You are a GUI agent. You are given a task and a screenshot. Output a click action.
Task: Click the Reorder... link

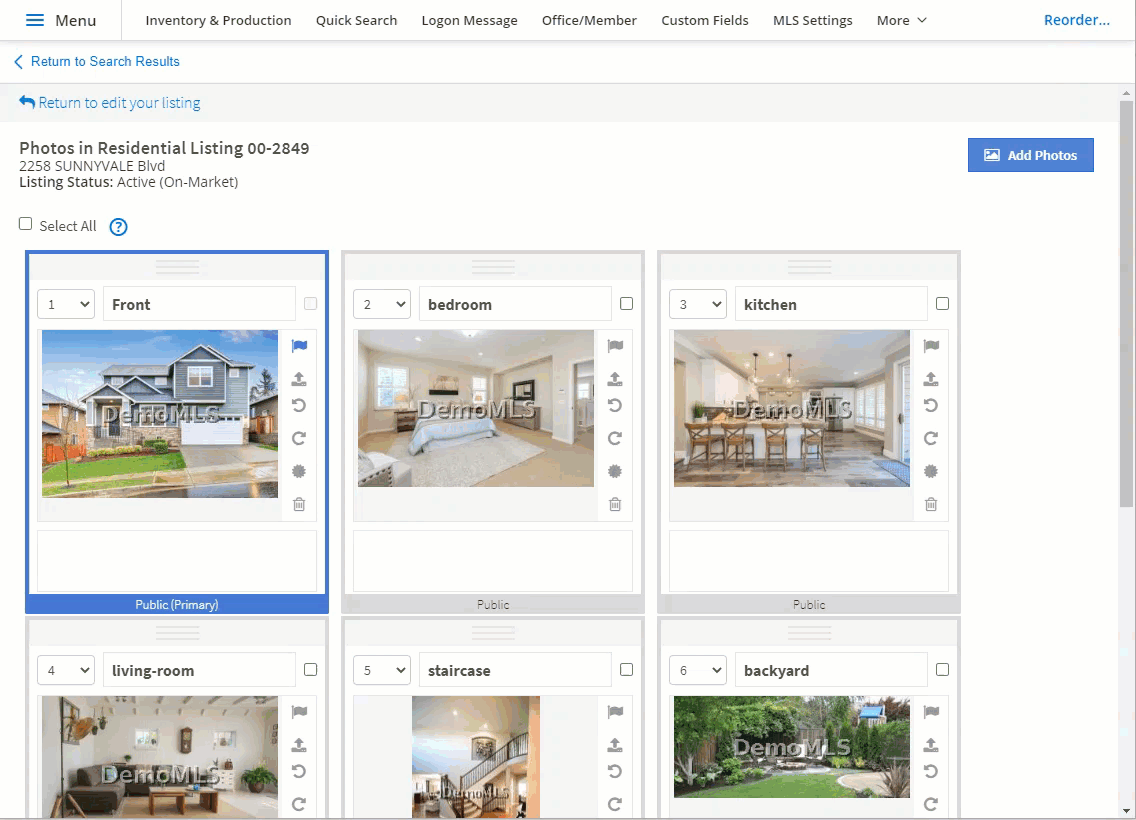pyautogui.click(x=1077, y=20)
